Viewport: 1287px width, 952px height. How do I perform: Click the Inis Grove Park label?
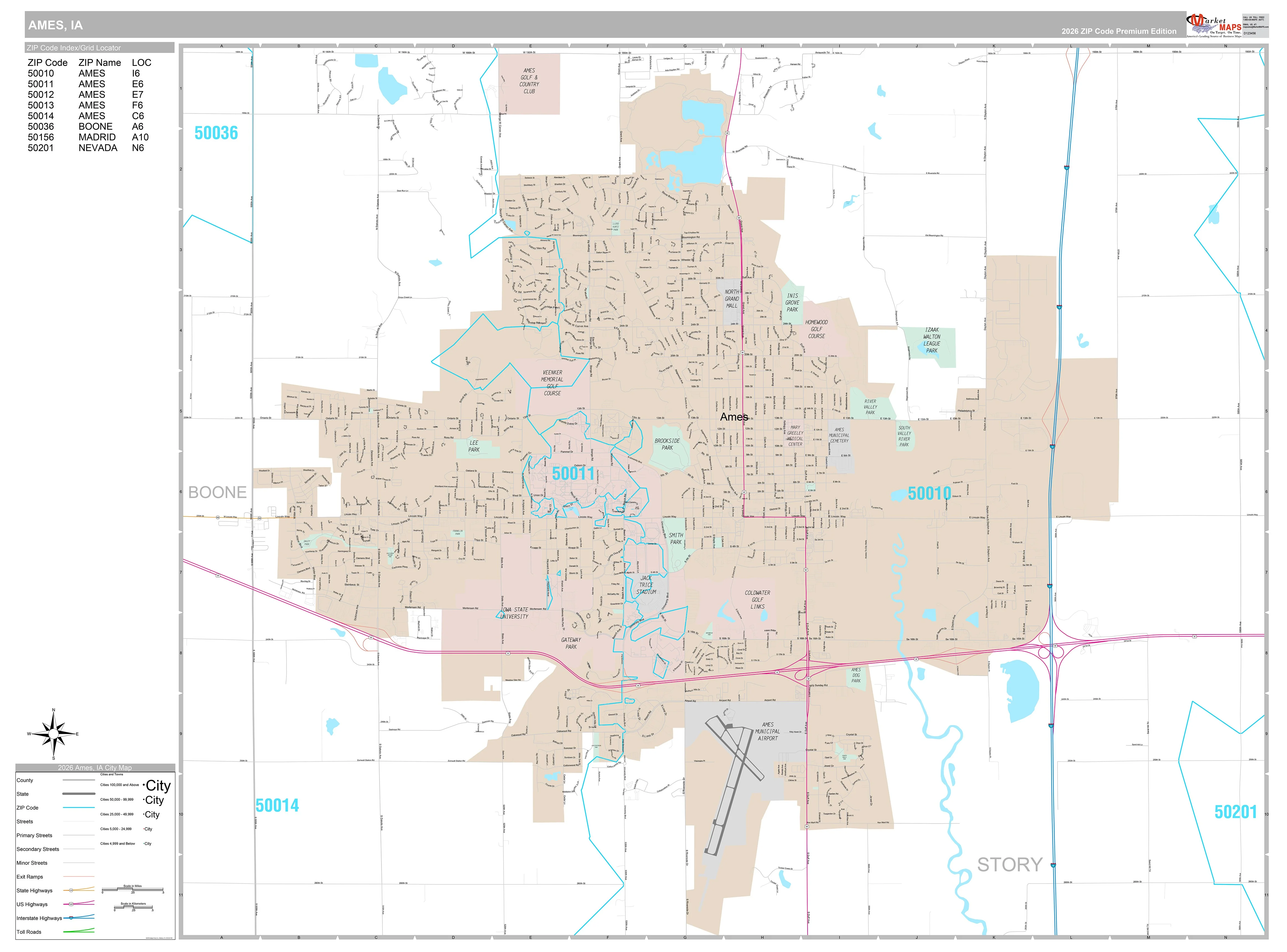point(793,303)
